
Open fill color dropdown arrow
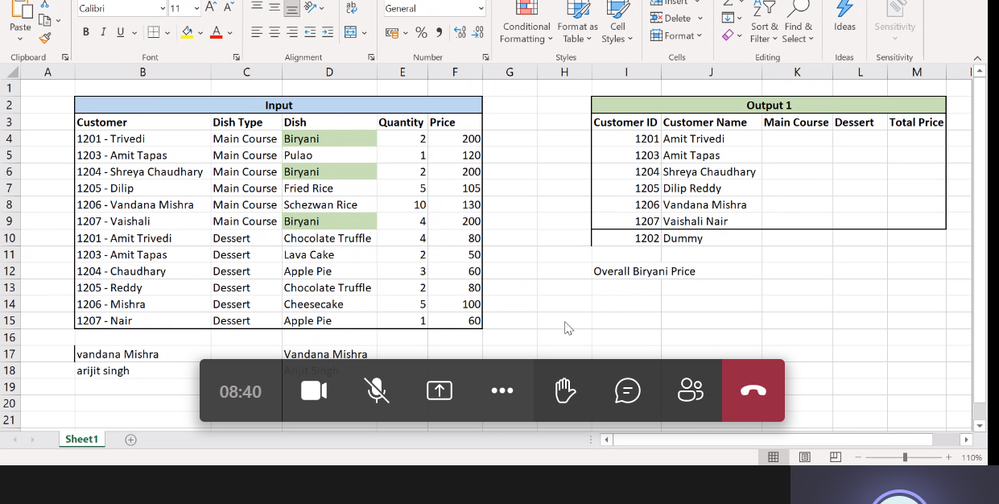[x=200, y=32]
